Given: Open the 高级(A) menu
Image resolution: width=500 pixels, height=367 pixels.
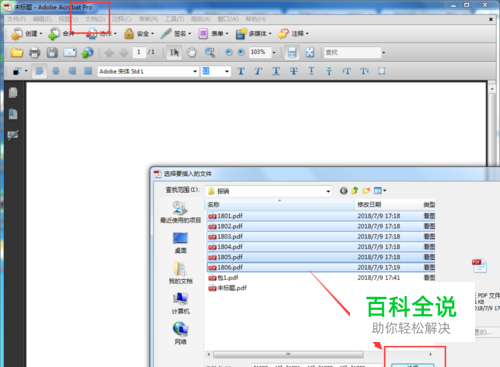Looking at the screenshot, I should point(201,19).
